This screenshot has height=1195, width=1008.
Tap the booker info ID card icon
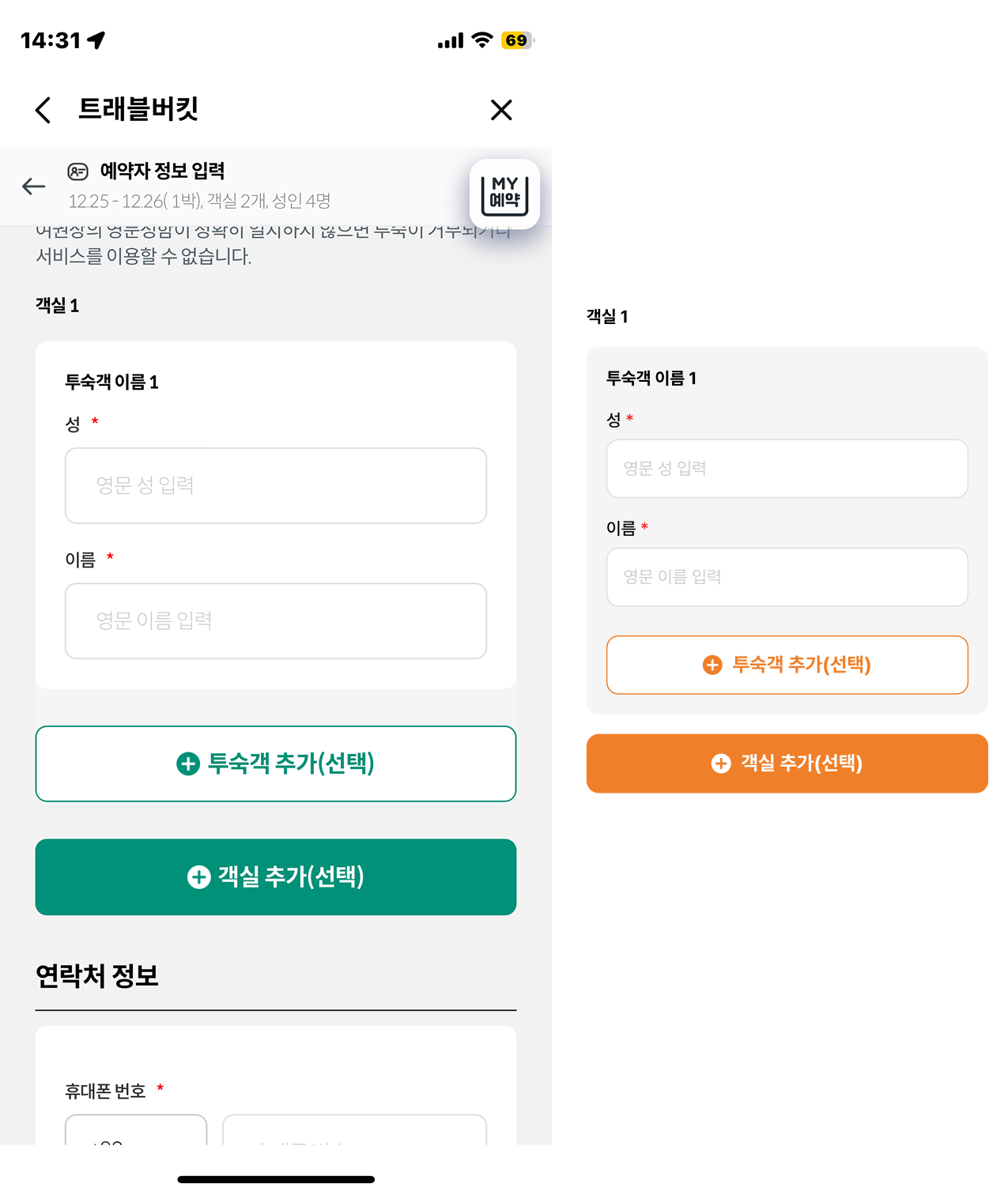[77, 171]
